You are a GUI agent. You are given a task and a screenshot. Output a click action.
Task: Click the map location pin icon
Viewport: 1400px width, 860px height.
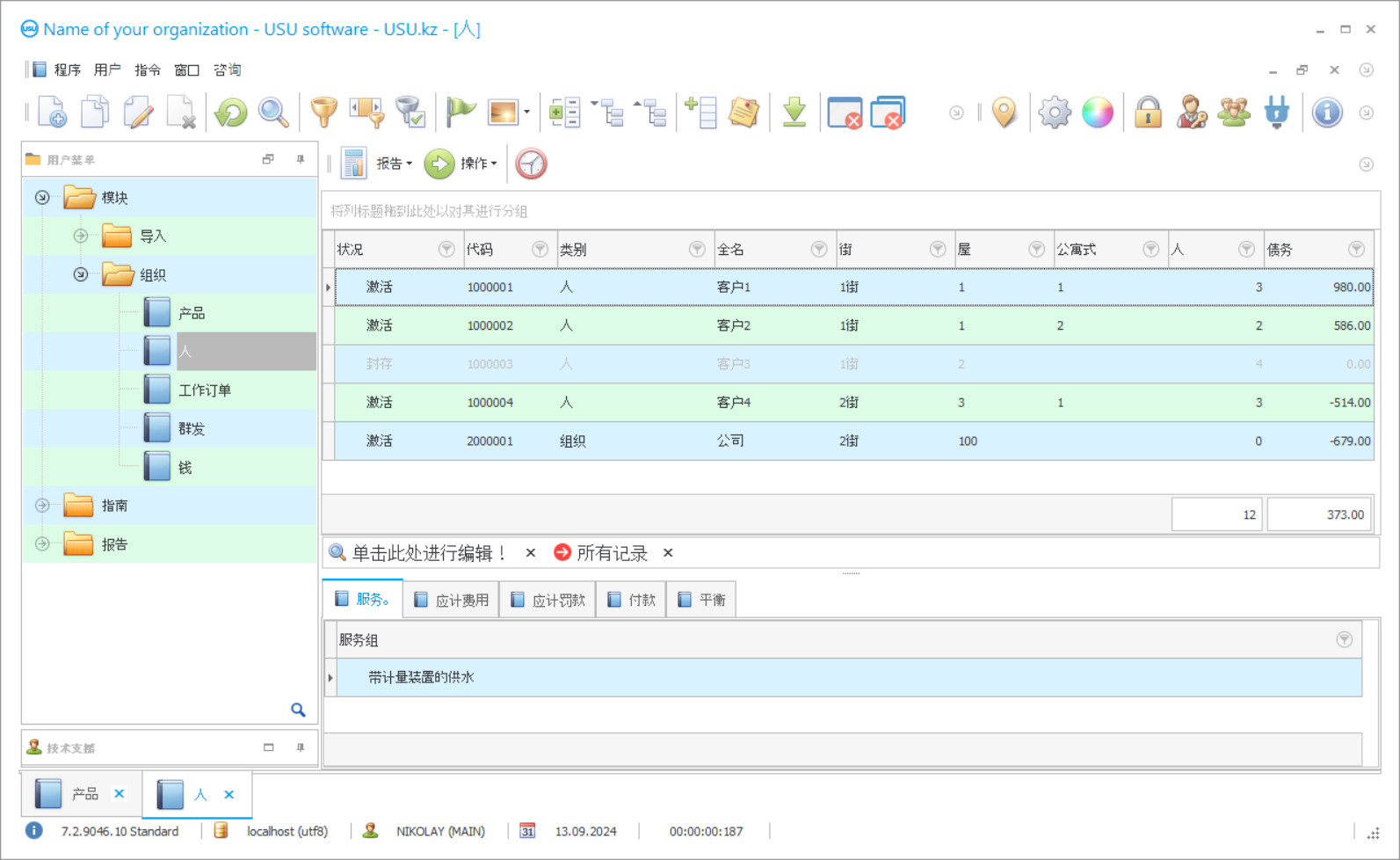tap(1004, 113)
